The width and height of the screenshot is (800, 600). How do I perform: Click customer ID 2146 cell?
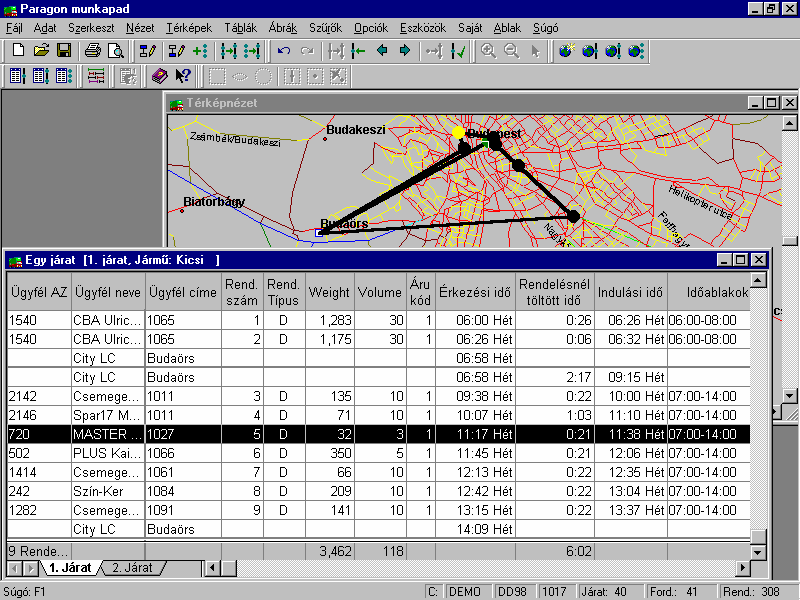39,415
